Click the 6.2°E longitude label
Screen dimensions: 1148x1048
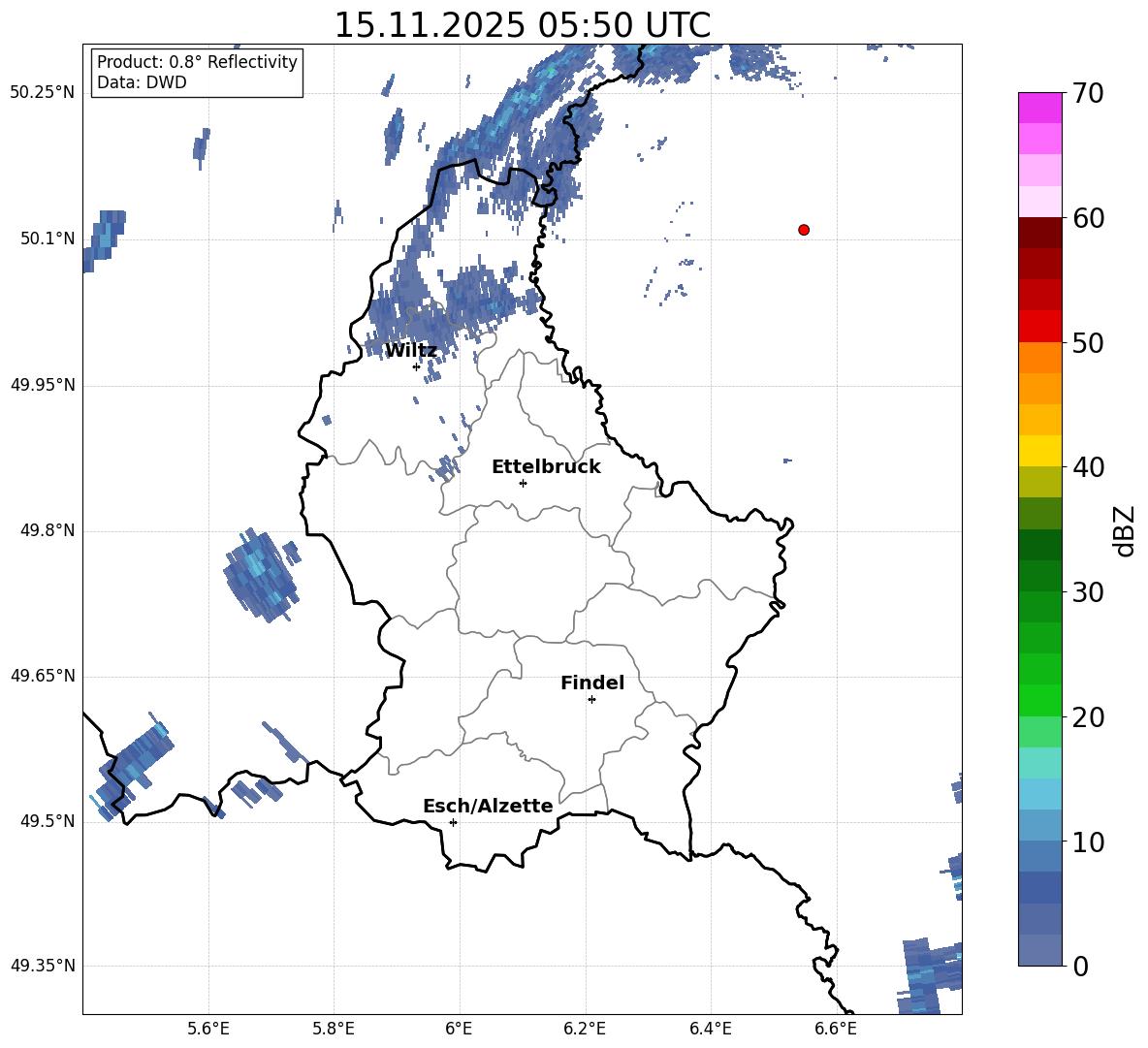(x=585, y=1029)
